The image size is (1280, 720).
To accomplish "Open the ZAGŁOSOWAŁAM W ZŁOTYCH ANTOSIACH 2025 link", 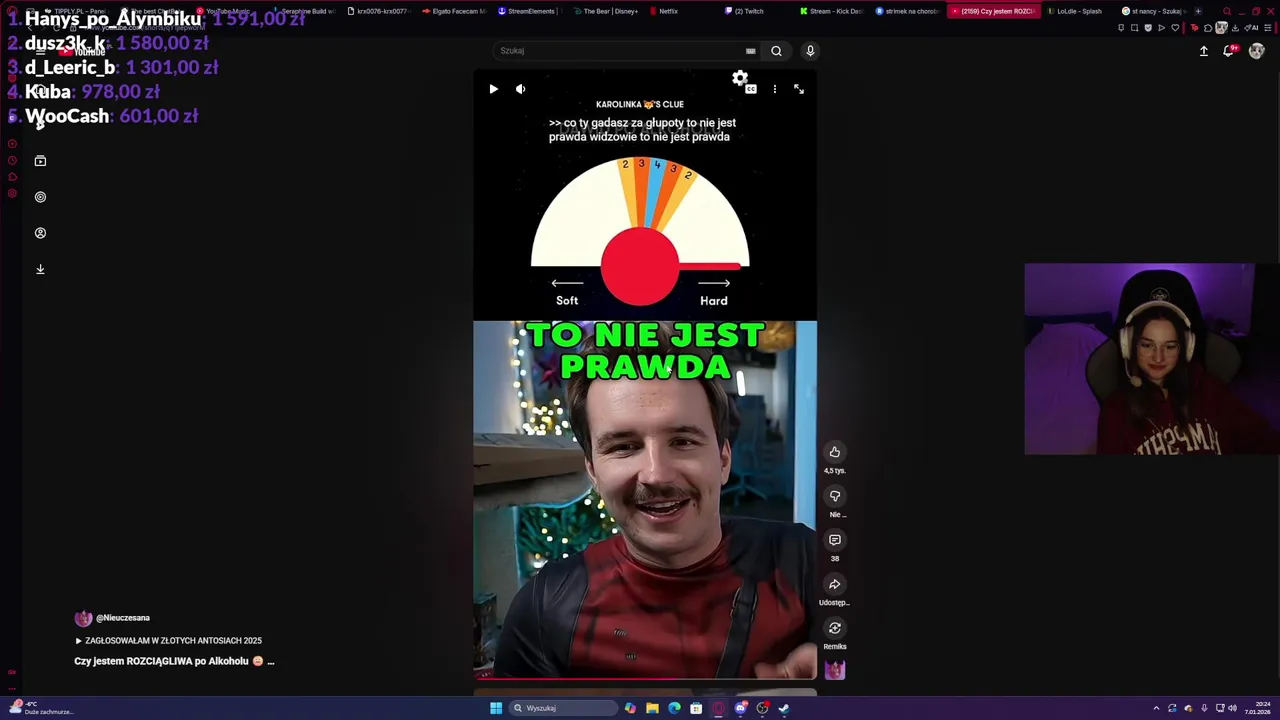I will (168, 641).
